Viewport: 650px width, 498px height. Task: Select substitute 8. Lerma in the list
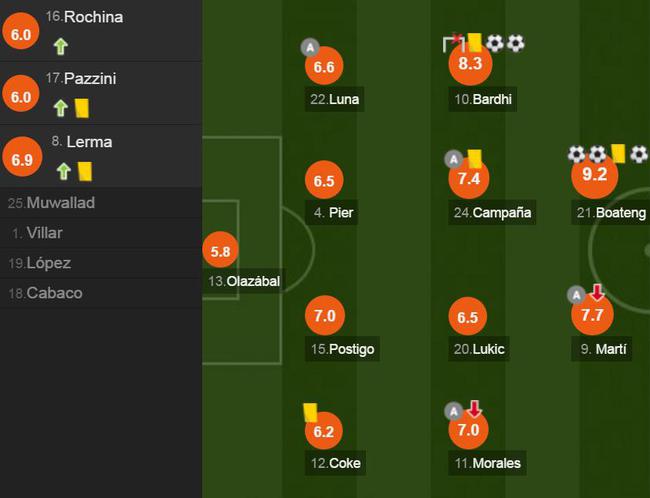(101, 156)
